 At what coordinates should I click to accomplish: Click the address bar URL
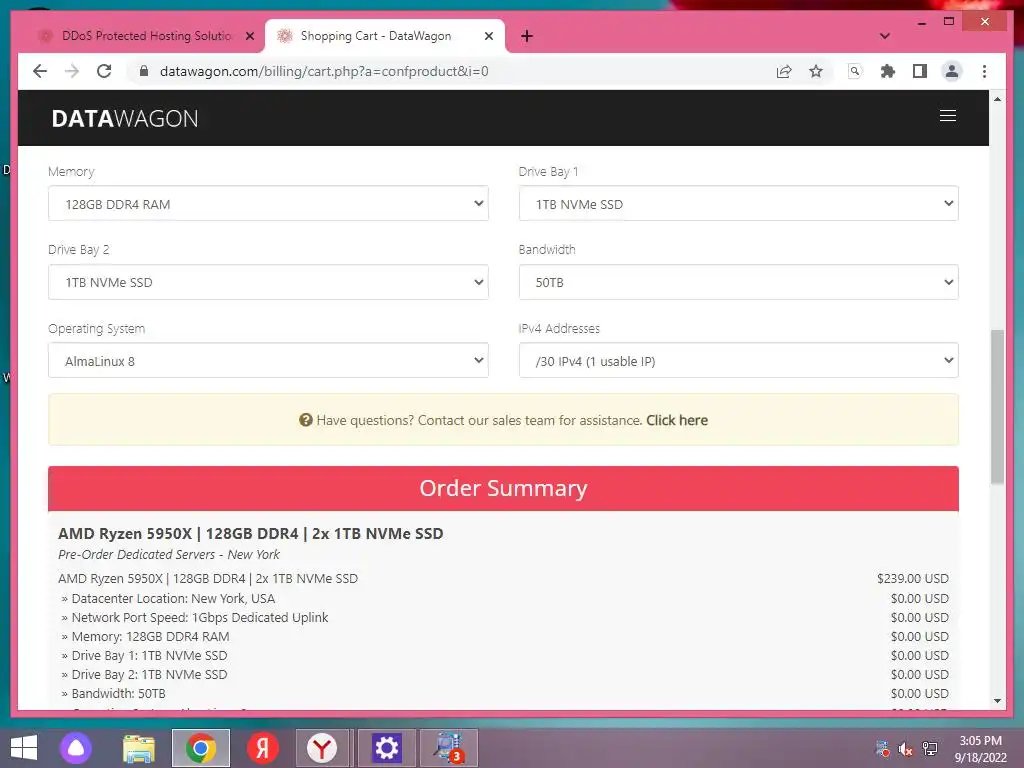tap(324, 71)
